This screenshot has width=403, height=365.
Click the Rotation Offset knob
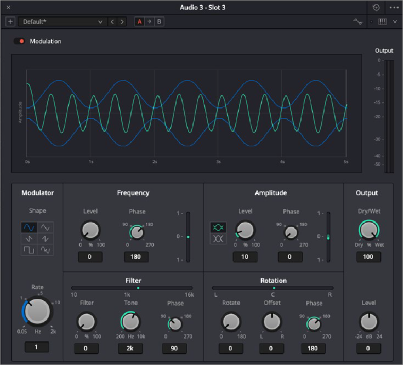click(272, 322)
